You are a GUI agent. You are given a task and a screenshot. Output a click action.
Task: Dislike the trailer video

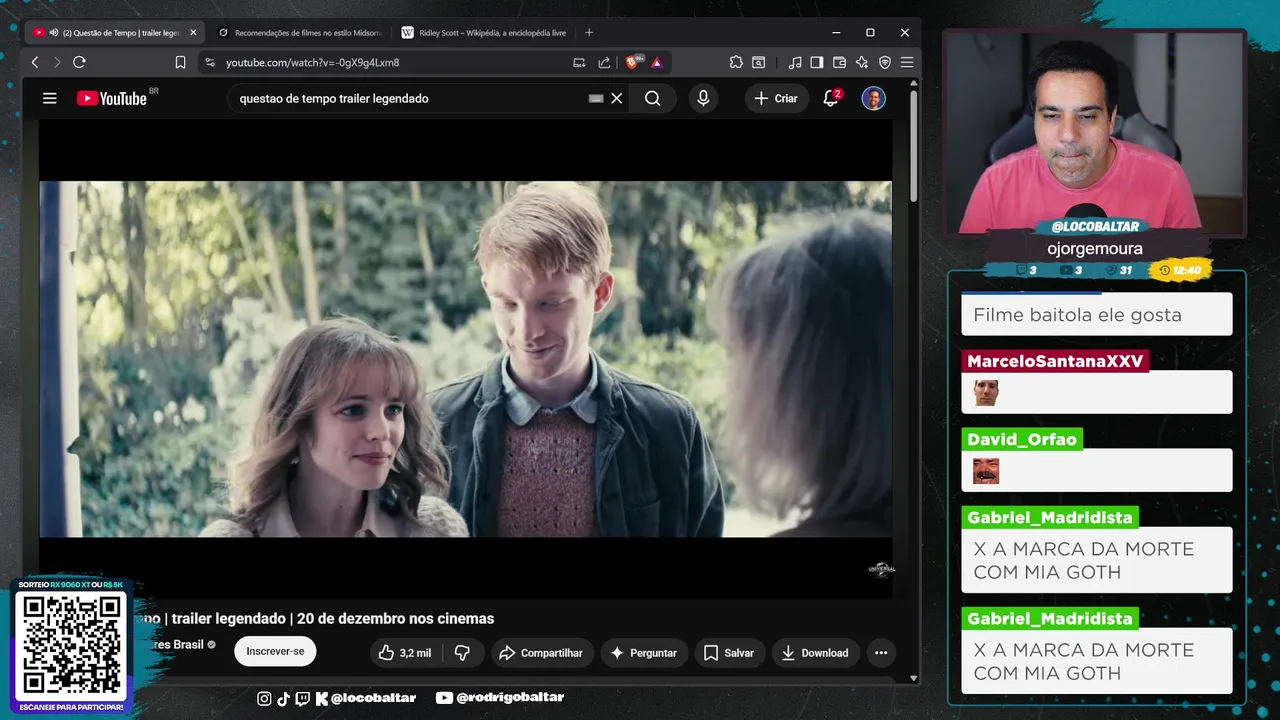(462, 653)
